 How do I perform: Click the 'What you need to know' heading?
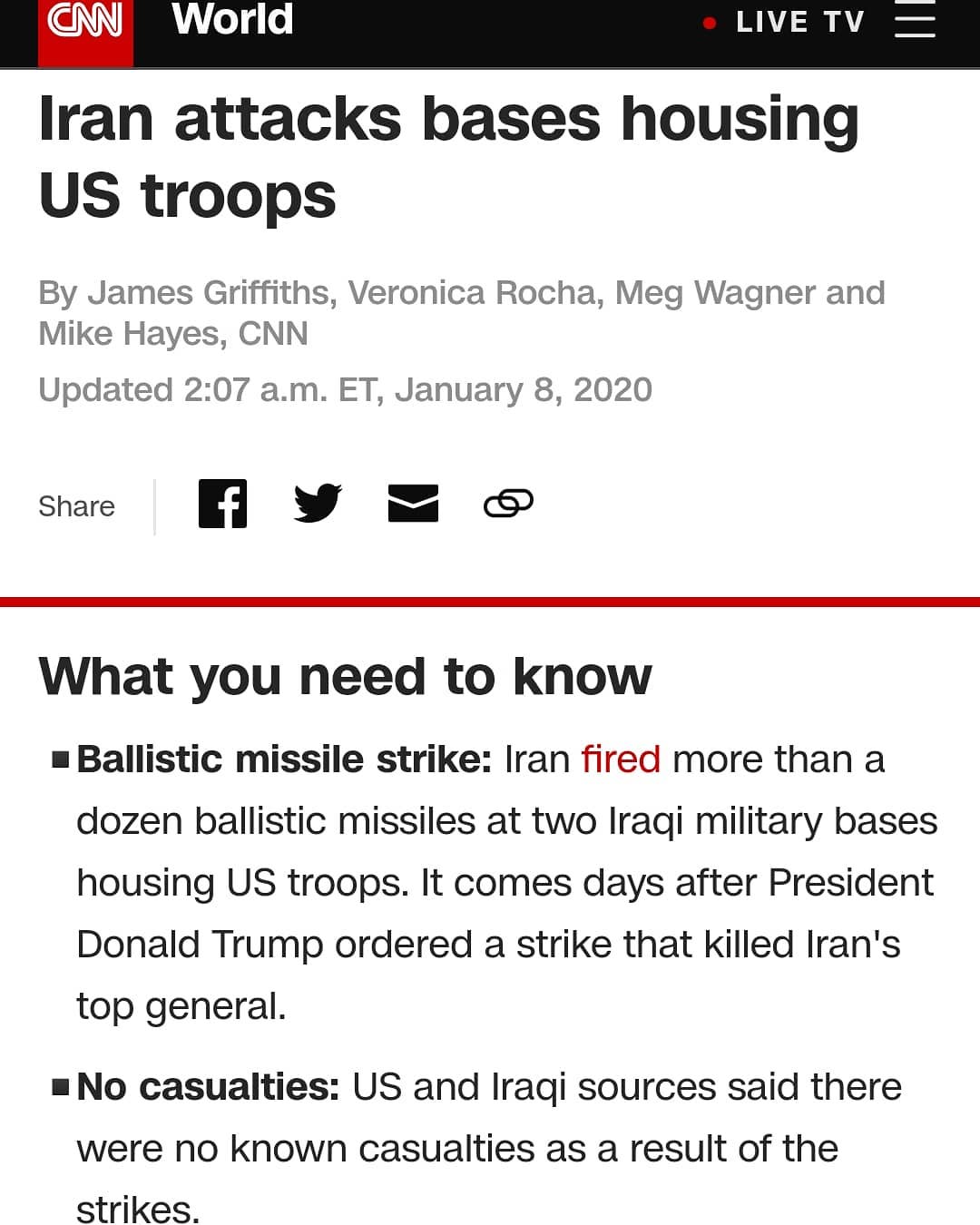point(345,677)
